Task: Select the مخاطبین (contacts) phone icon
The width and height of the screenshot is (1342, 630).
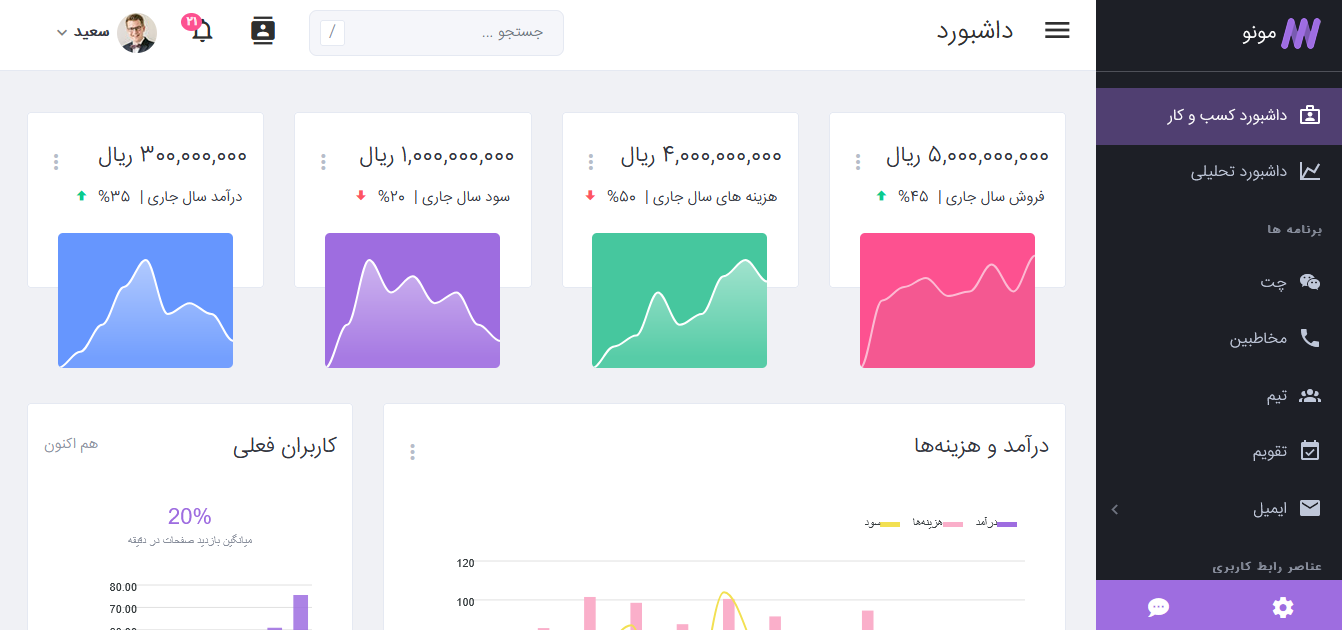Action: tap(1311, 338)
